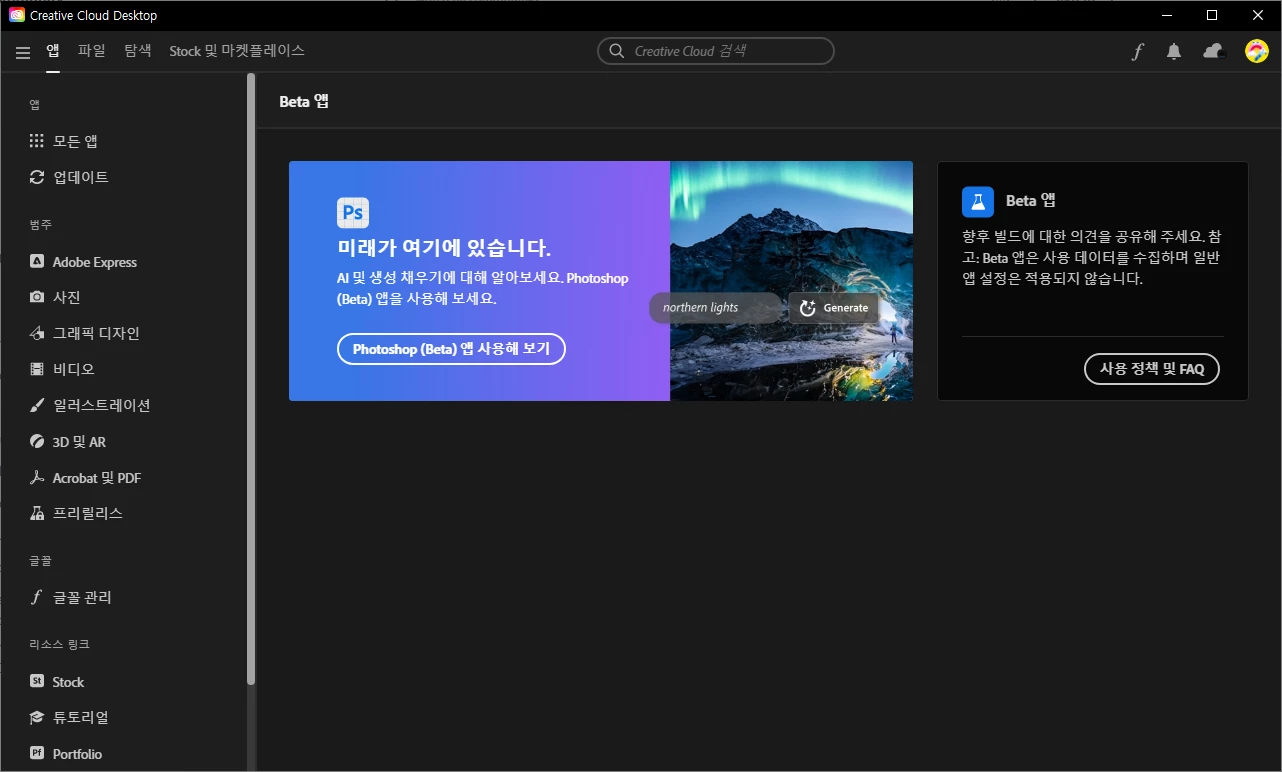Click the Tutorials graduation cap icon
This screenshot has height=772, width=1282.
click(37, 717)
